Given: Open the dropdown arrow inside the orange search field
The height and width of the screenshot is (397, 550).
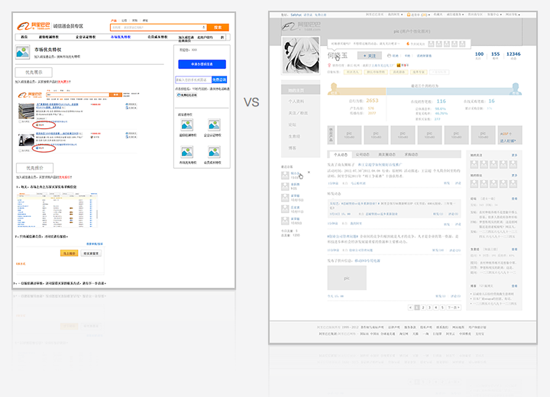Looking at the screenshot, I should [204, 27].
